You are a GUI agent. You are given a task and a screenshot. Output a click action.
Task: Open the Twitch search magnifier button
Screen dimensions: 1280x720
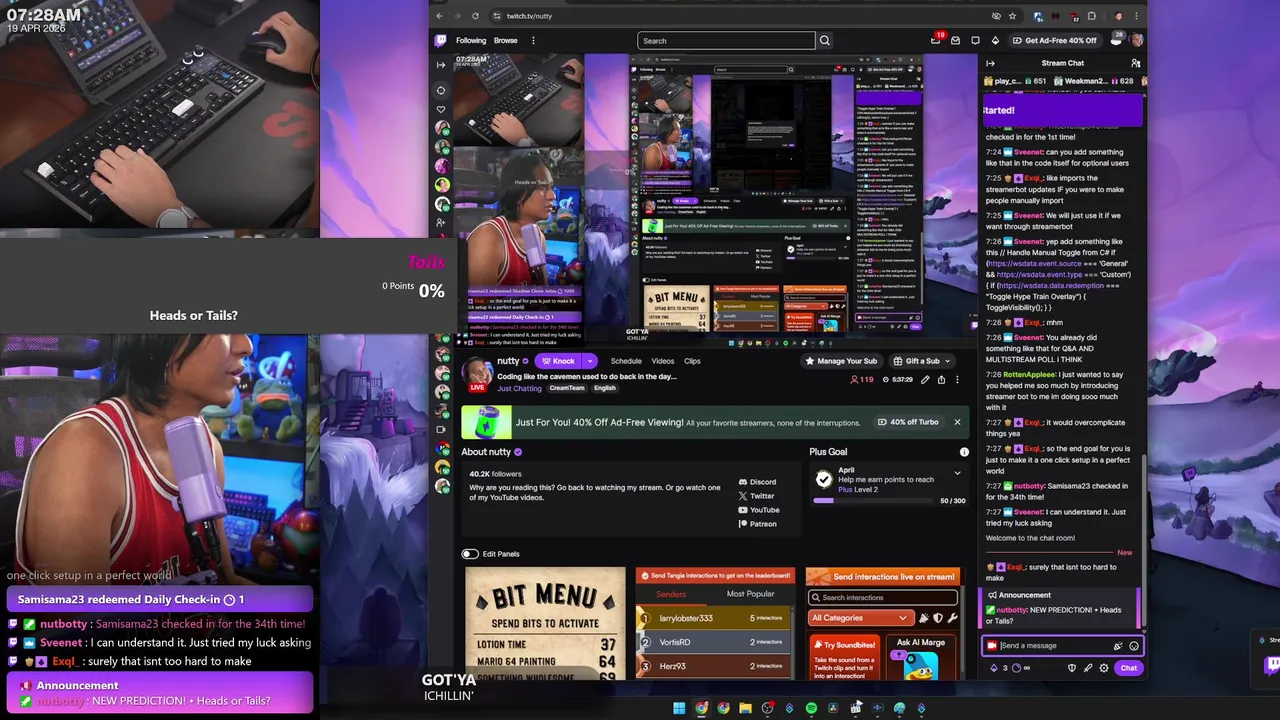[825, 41]
